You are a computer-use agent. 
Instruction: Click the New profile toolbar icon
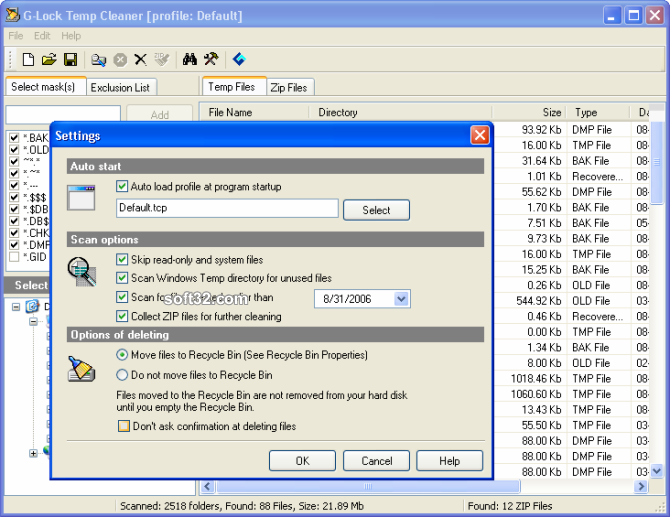(x=28, y=60)
